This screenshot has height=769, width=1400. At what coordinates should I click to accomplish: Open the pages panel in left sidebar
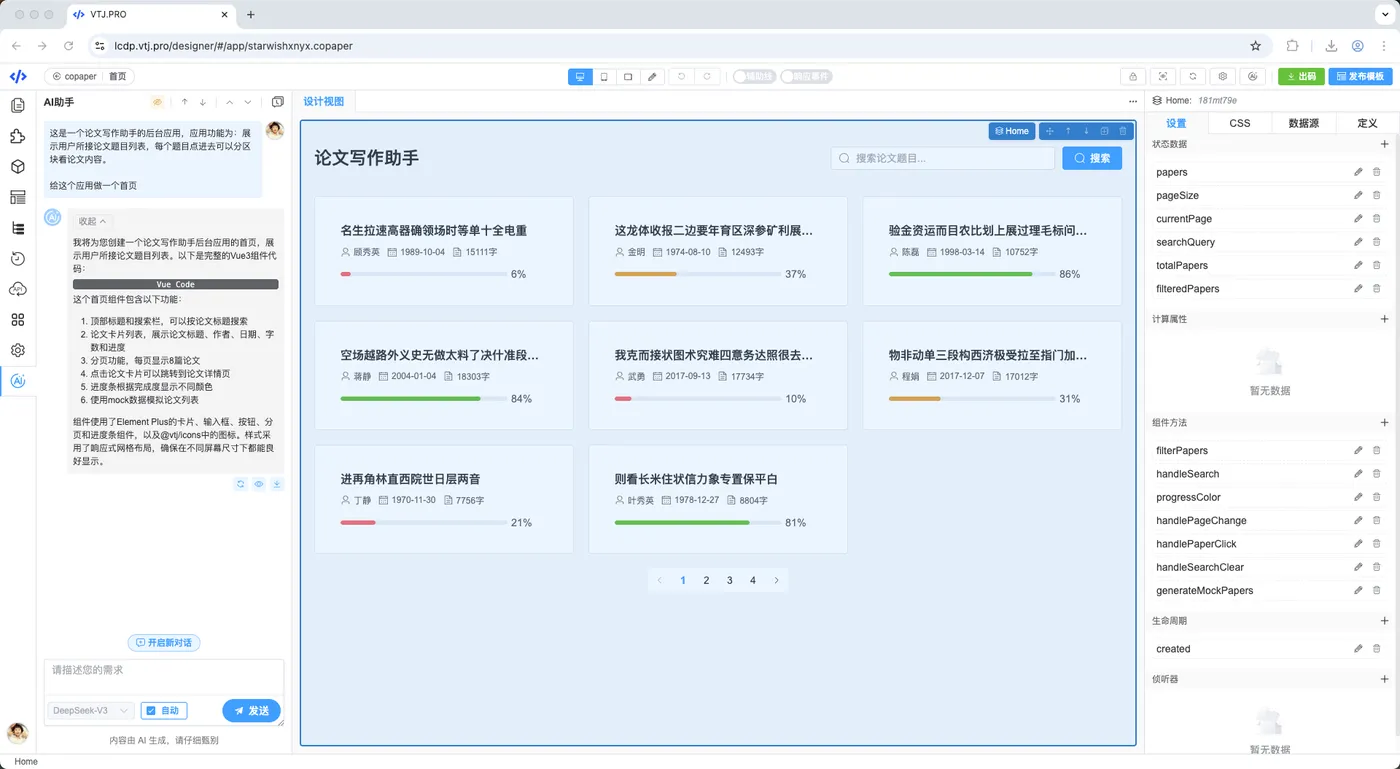coord(18,106)
